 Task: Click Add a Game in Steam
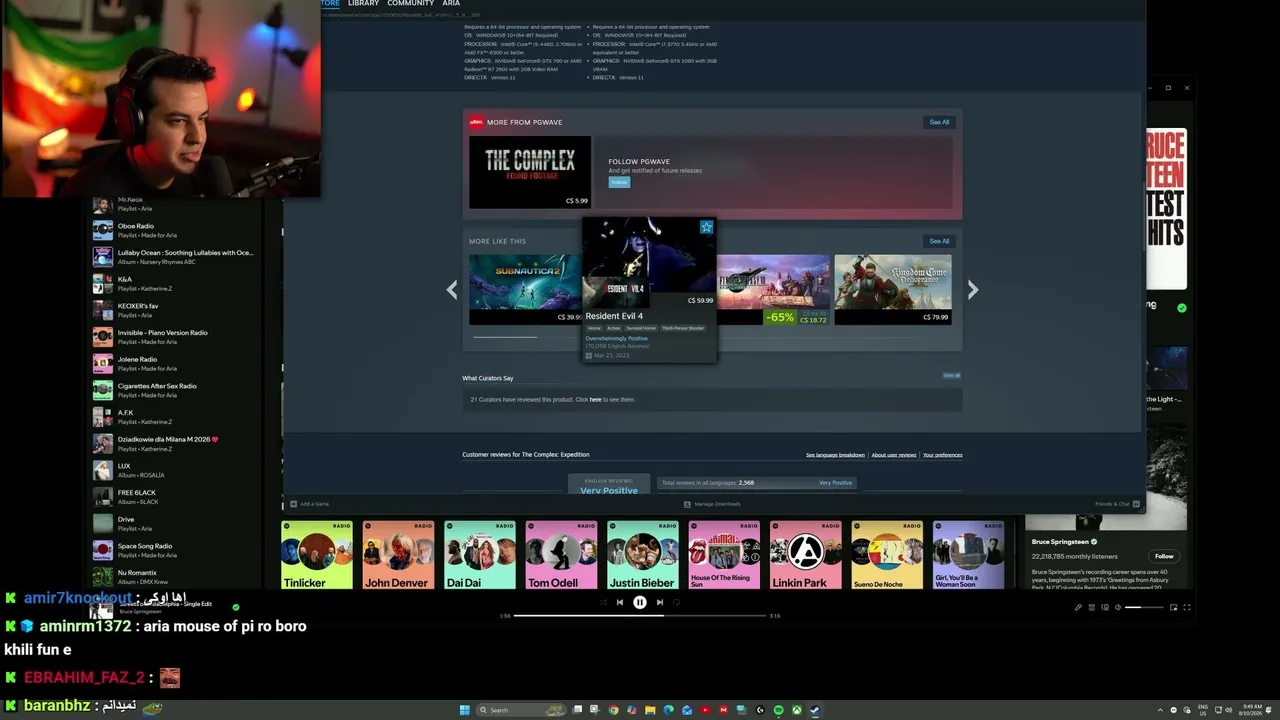[x=309, y=504]
